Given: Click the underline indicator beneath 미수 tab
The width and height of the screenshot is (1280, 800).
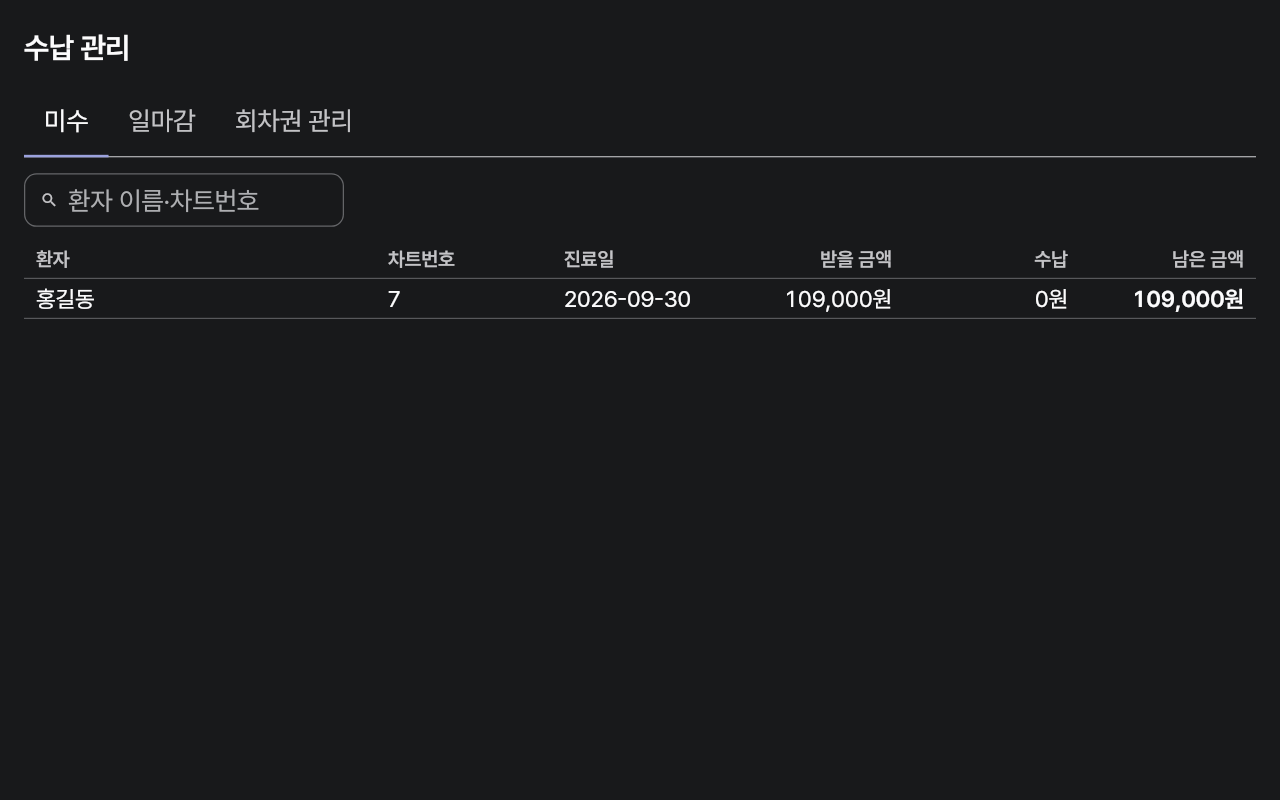Looking at the screenshot, I should click(66, 156).
